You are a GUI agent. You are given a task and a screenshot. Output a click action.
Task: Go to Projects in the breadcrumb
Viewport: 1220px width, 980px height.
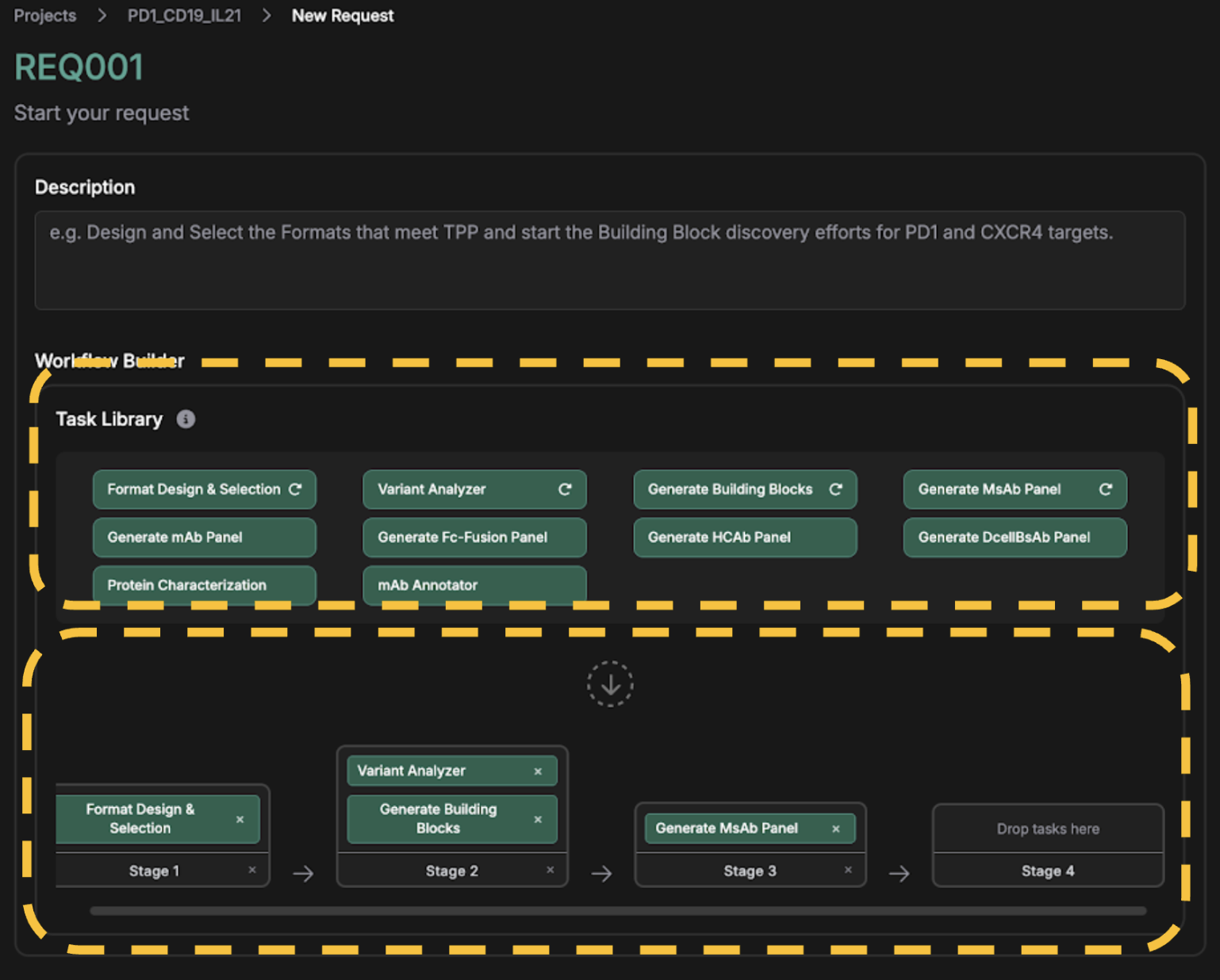click(45, 16)
